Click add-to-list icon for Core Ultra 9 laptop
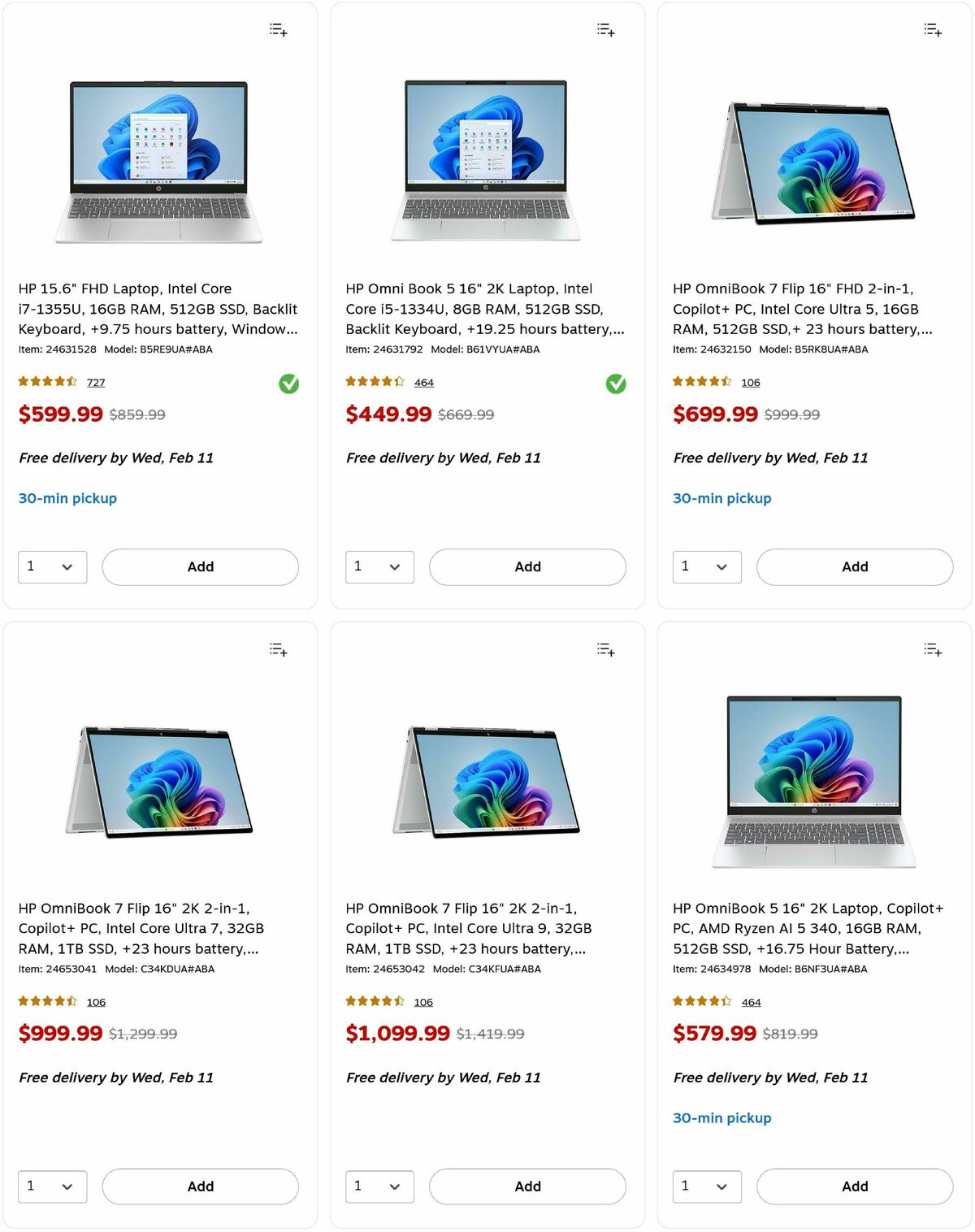The image size is (975, 1232). pos(605,649)
